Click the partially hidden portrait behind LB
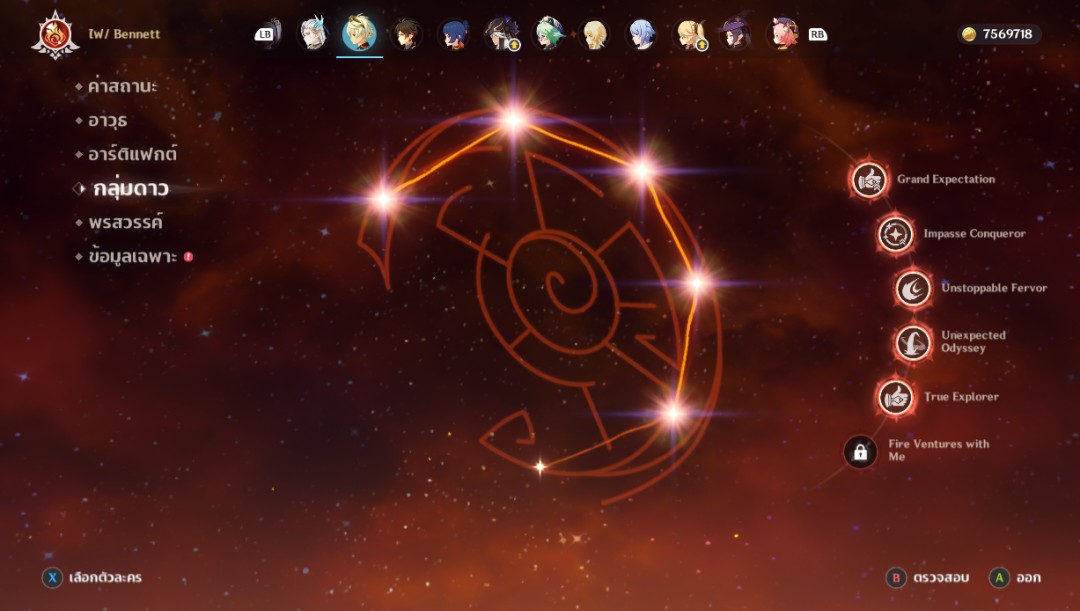Screen dimensions: 1080x611 pos(276,32)
